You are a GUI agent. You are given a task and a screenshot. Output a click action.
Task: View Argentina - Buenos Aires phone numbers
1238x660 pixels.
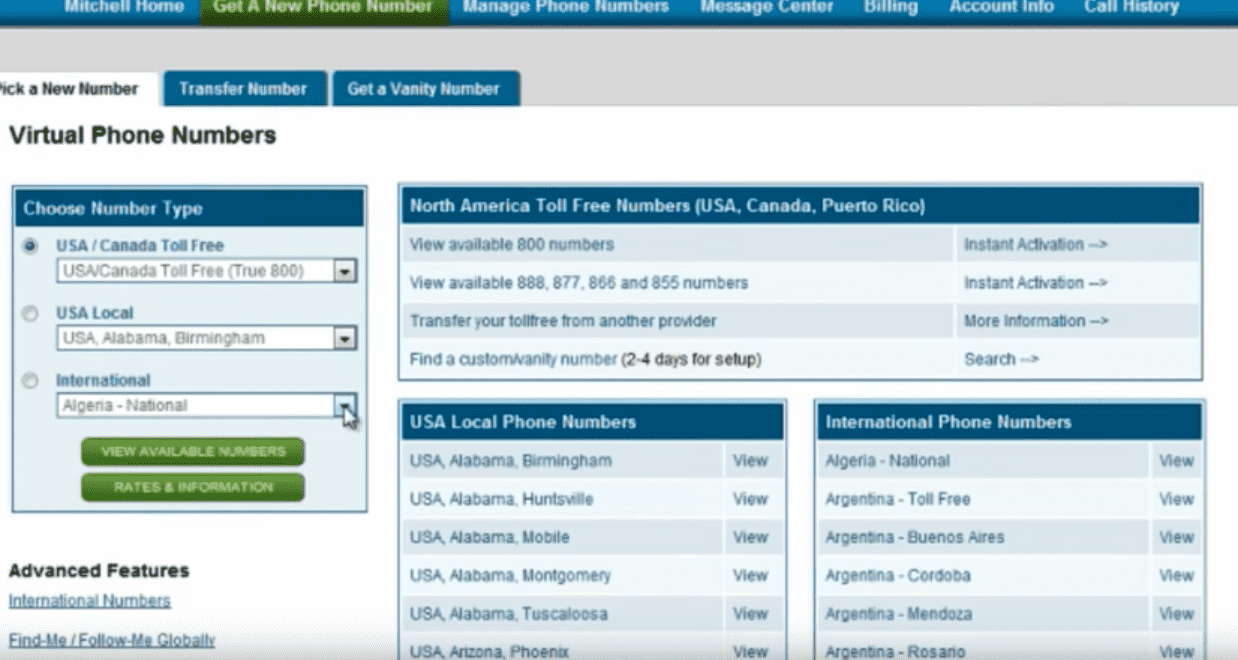1176,537
